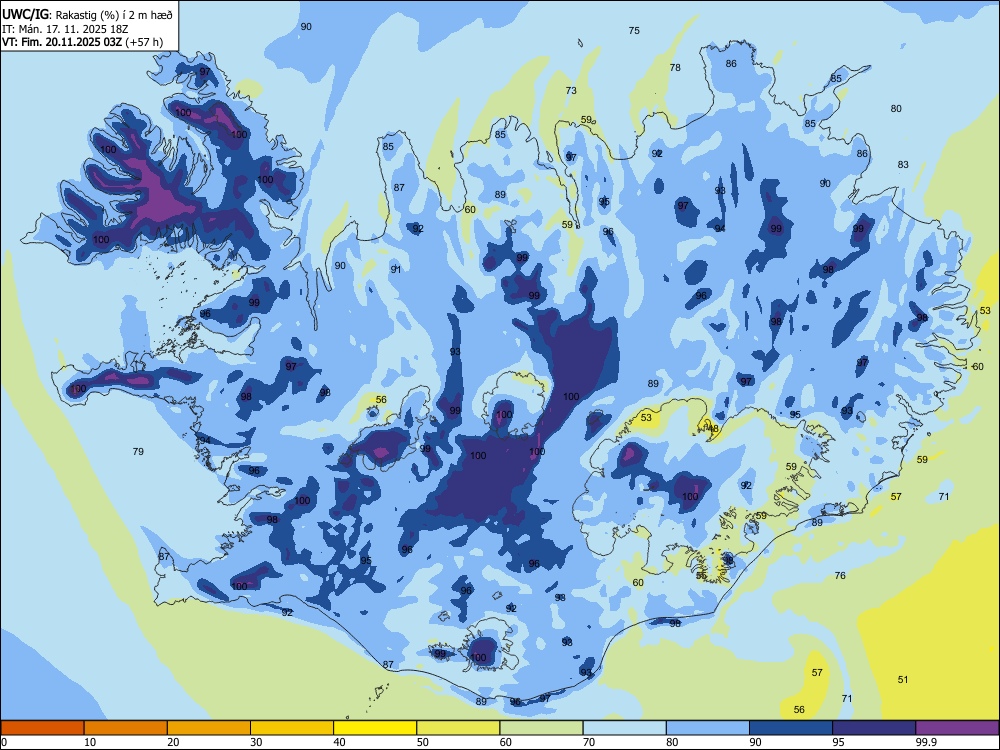Click the 'IT: Mán. 17. 11. 2025 18Z' line
Viewport: 1000px width, 750px height.
click(x=66, y=29)
